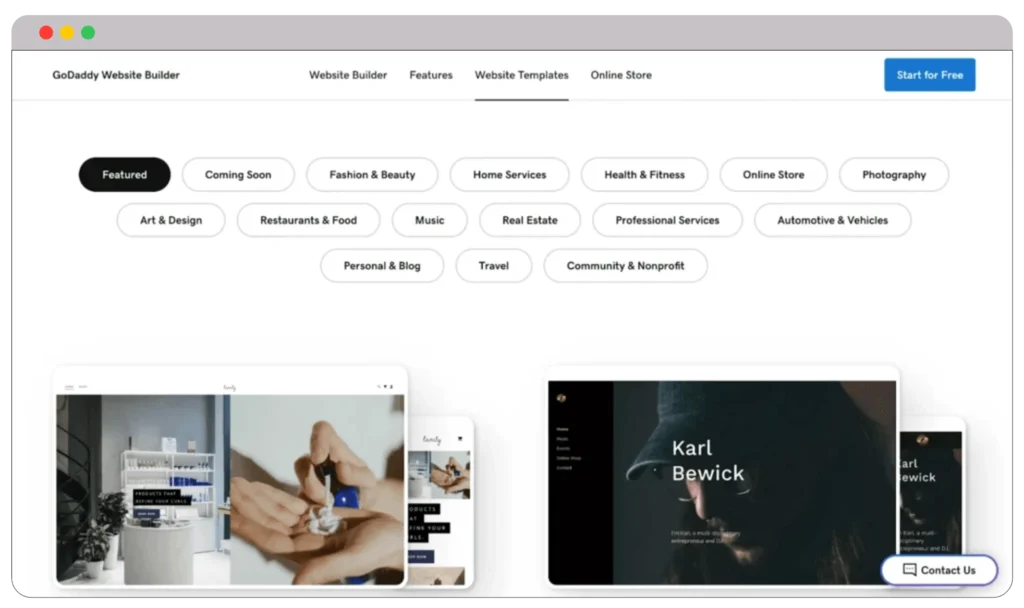The height and width of the screenshot is (608, 1024).
Task: Select the Health & Fitness filter
Action: pos(644,175)
